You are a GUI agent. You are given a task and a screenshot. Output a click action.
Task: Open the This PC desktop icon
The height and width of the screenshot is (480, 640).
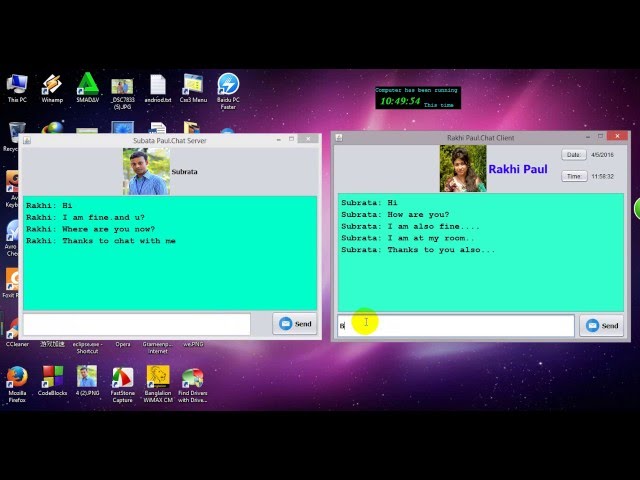coord(17,87)
